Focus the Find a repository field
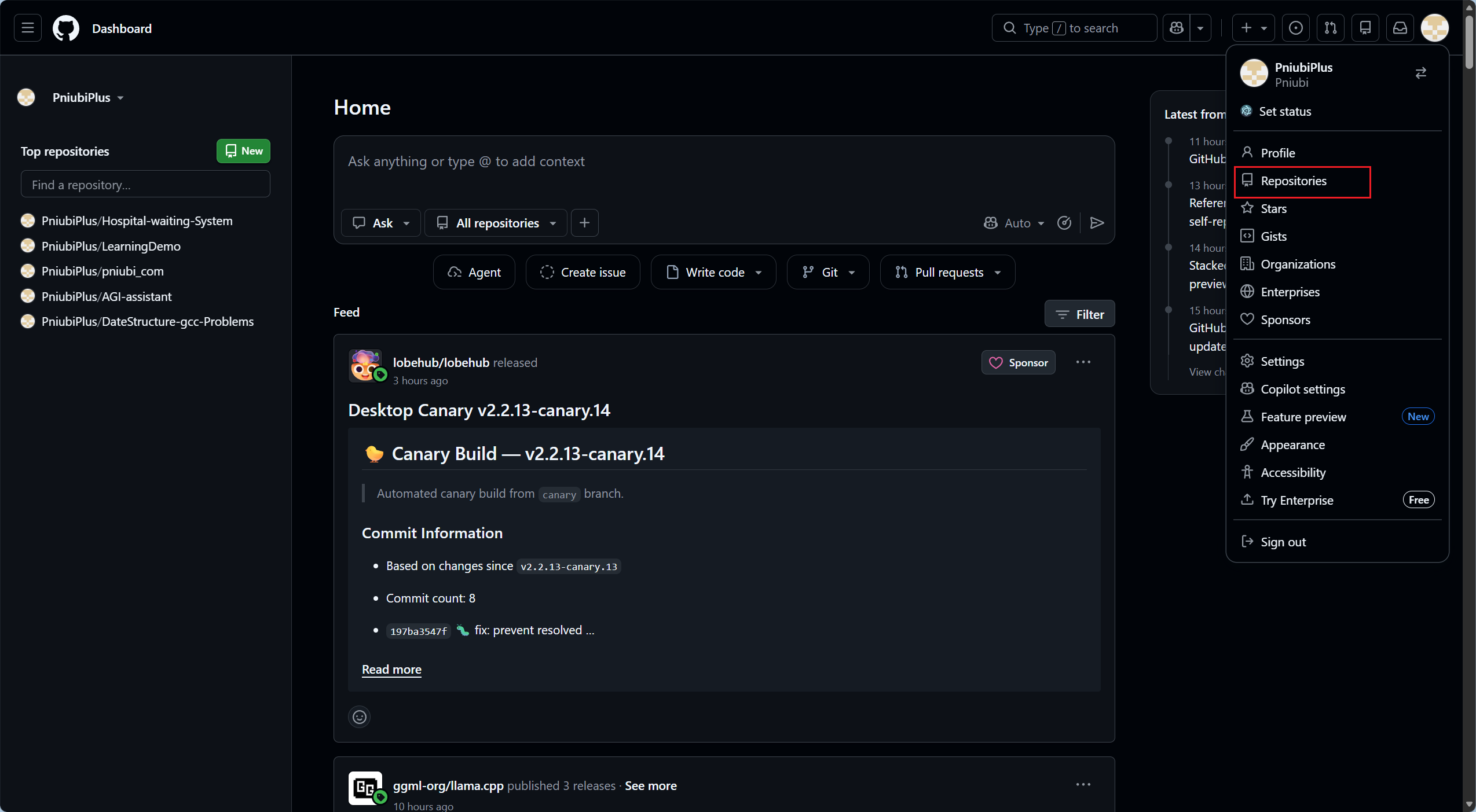The width and height of the screenshot is (1476, 812). click(145, 184)
